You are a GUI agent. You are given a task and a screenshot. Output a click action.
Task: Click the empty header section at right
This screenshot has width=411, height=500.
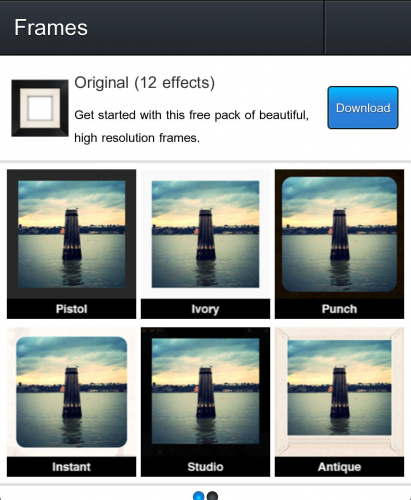368,27
